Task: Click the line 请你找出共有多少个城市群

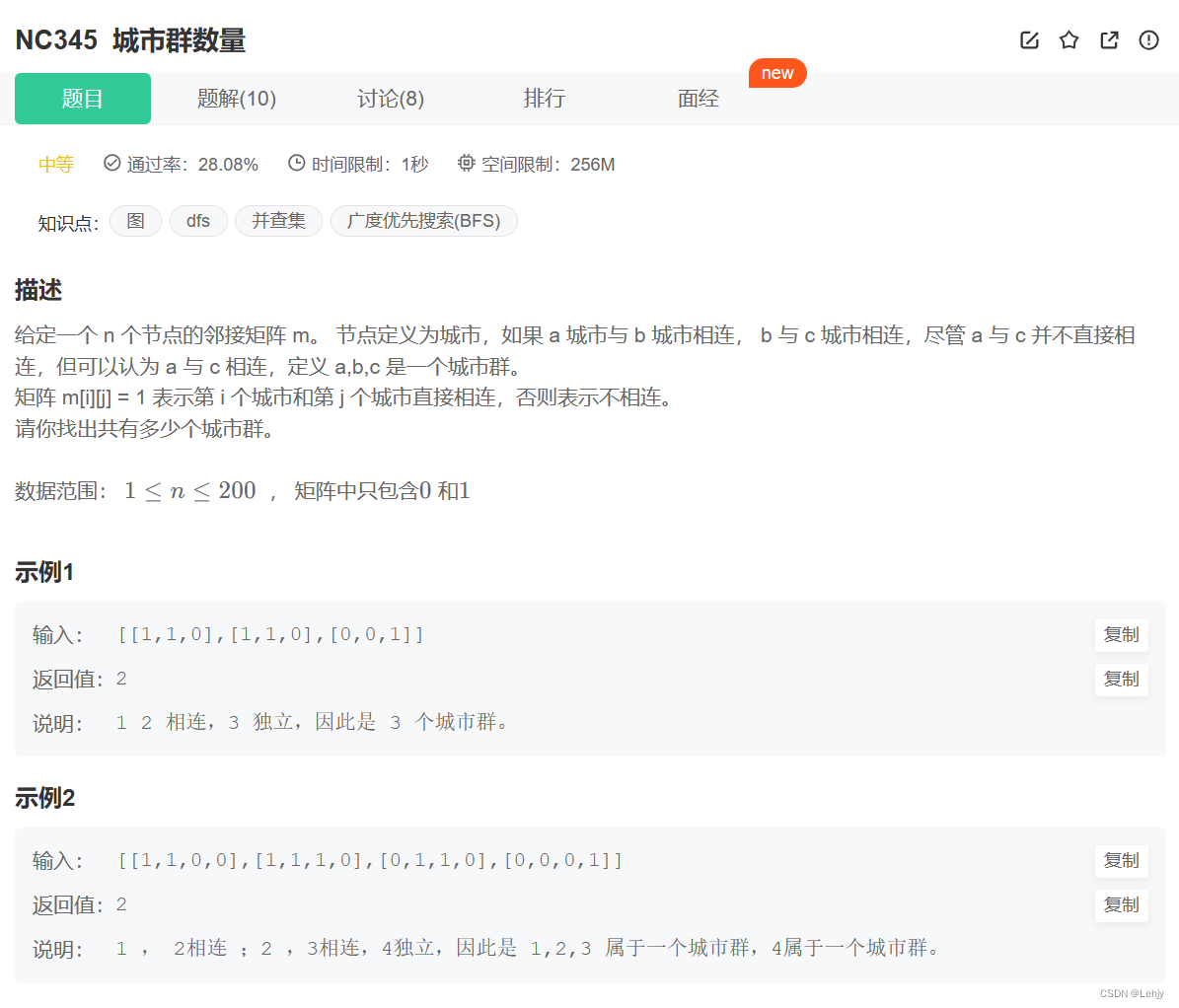Action: (145, 429)
